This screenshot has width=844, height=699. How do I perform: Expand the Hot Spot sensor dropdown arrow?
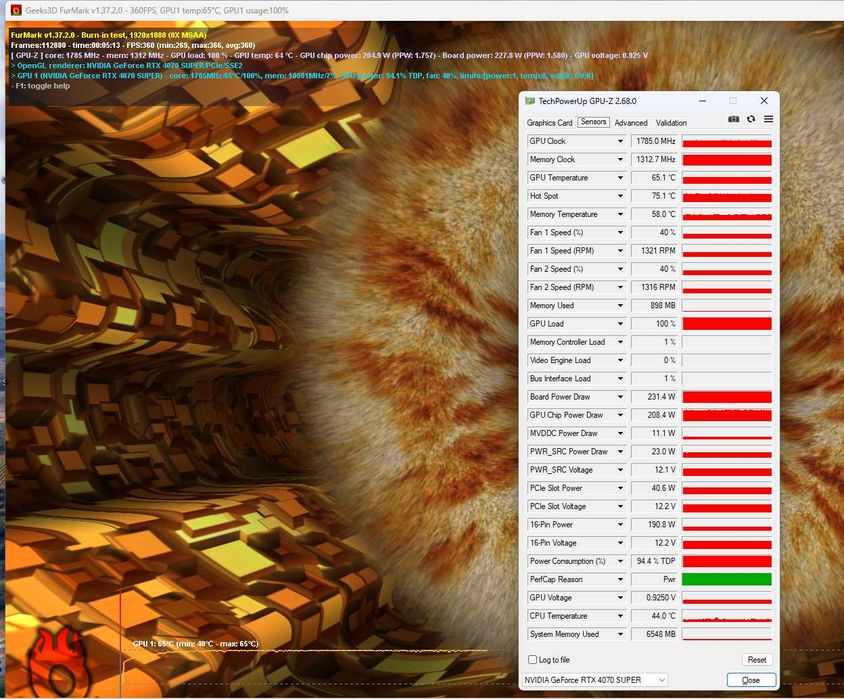(x=620, y=196)
